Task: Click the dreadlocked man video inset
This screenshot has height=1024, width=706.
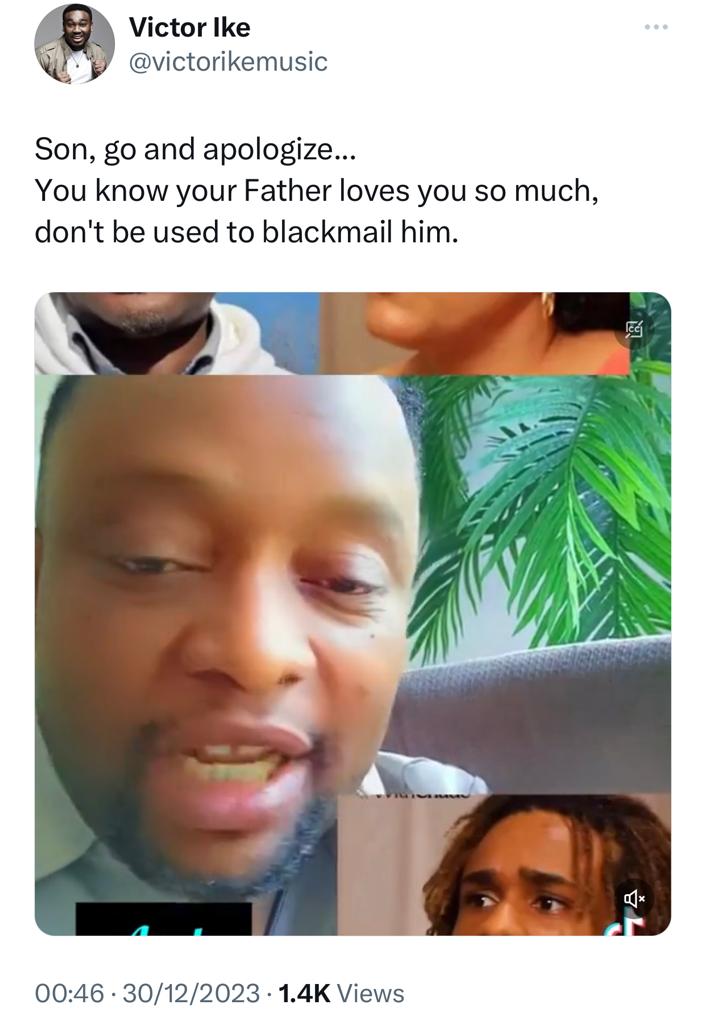Action: [x=504, y=865]
